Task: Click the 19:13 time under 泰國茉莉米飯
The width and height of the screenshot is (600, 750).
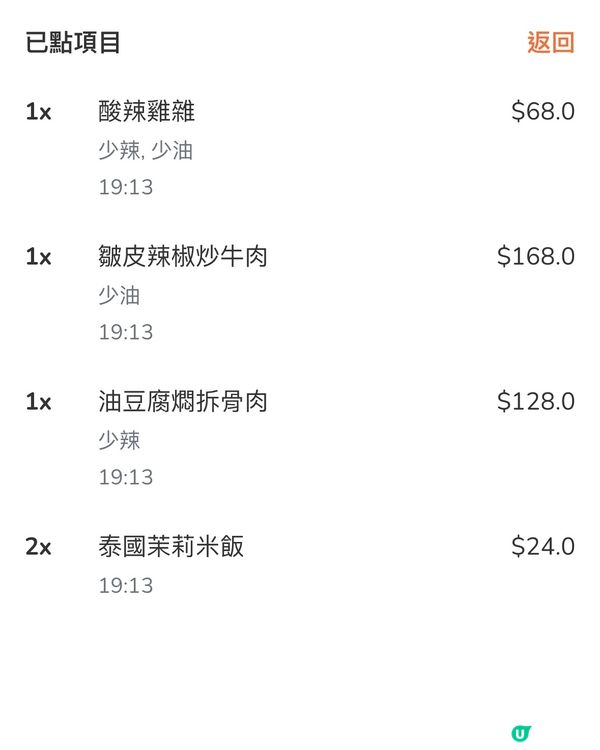Action: (125, 586)
